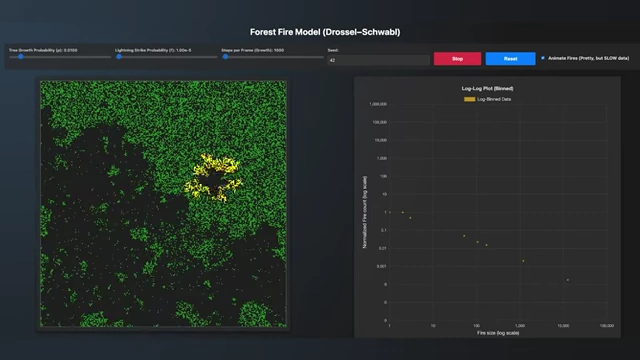Click the 100,000 x-axis tick label
The image size is (640, 360).
[x=607, y=326]
